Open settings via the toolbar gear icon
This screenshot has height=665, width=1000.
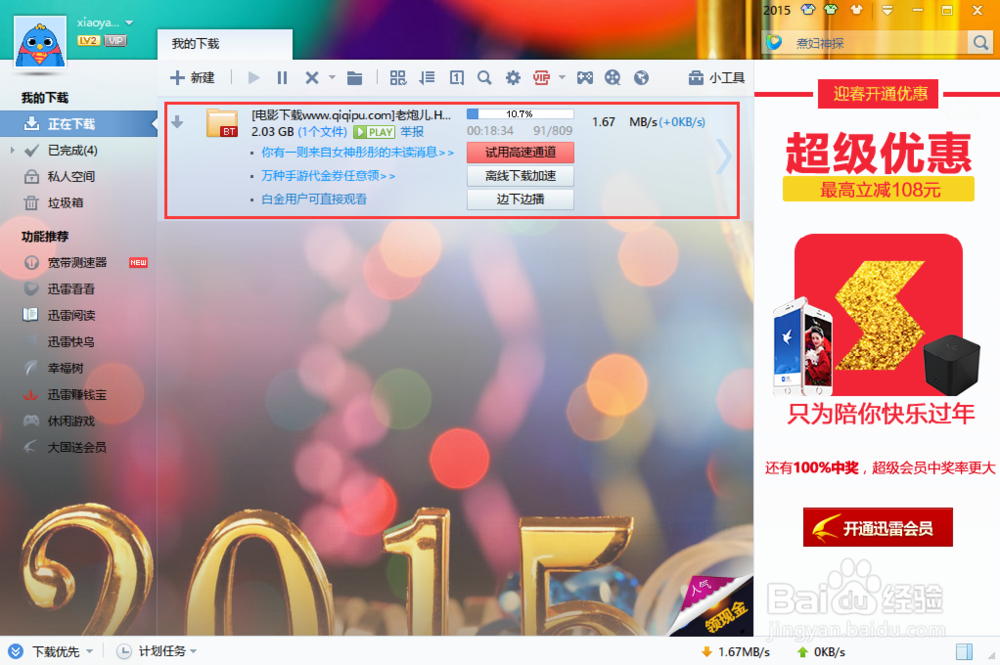coord(513,78)
